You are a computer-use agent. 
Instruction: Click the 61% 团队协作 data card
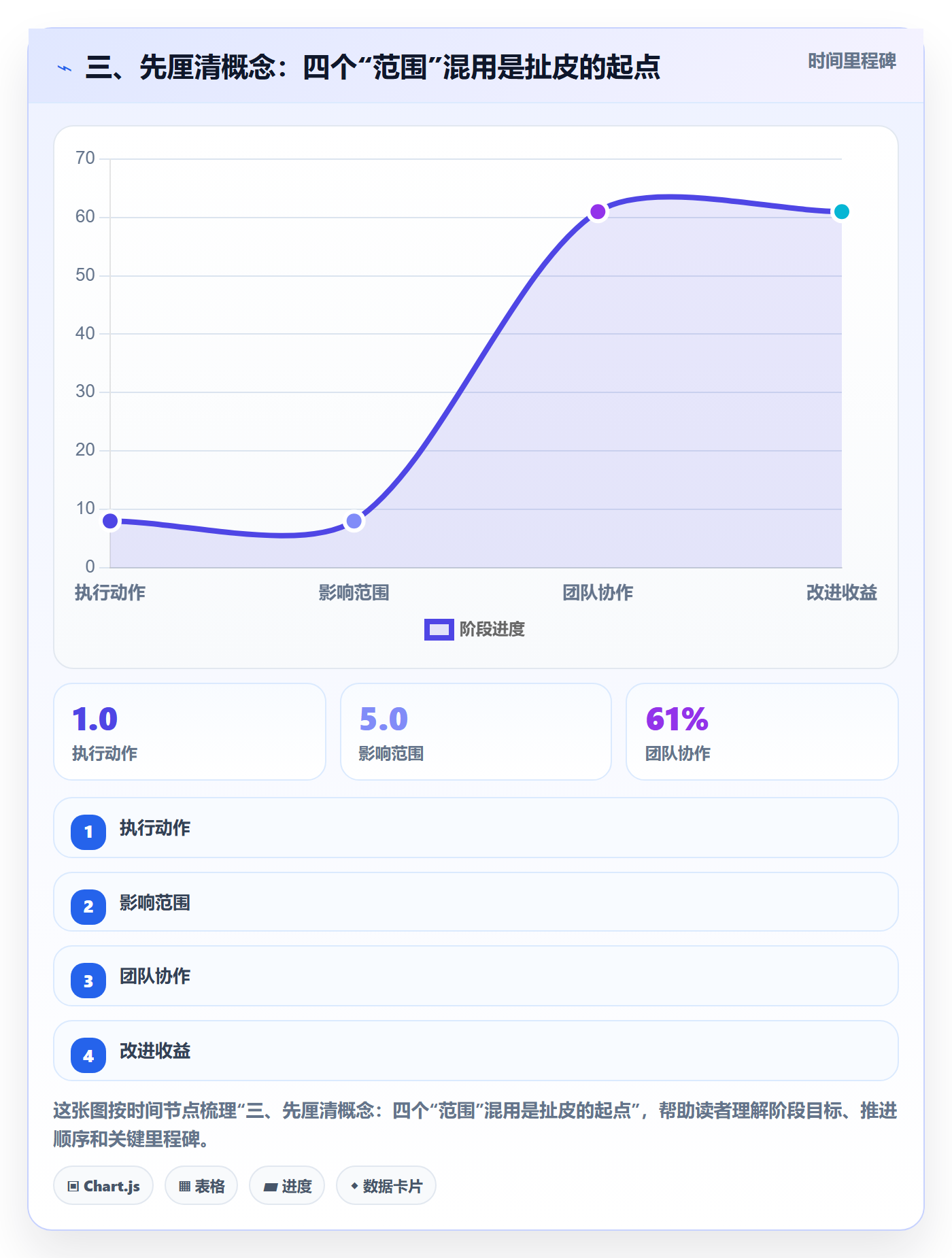[762, 732]
